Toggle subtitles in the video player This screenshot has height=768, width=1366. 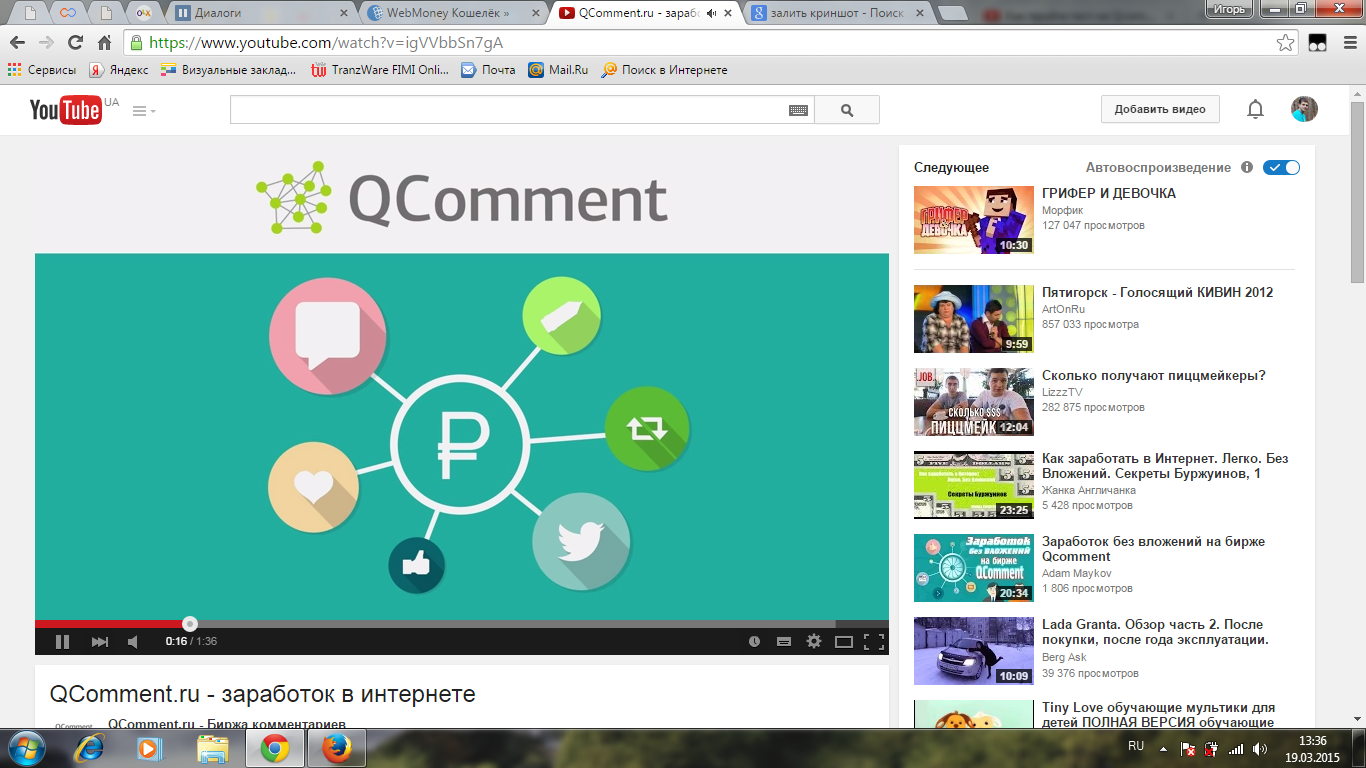[x=784, y=641]
